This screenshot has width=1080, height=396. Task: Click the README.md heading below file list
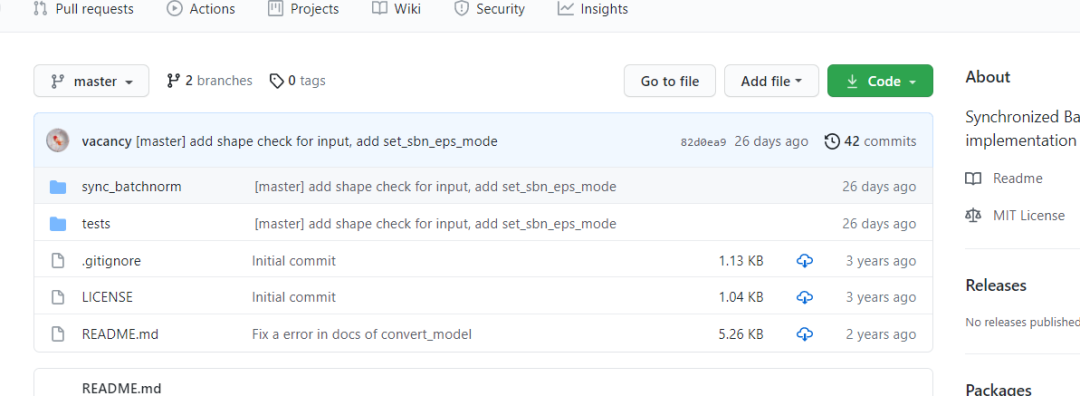click(x=121, y=388)
